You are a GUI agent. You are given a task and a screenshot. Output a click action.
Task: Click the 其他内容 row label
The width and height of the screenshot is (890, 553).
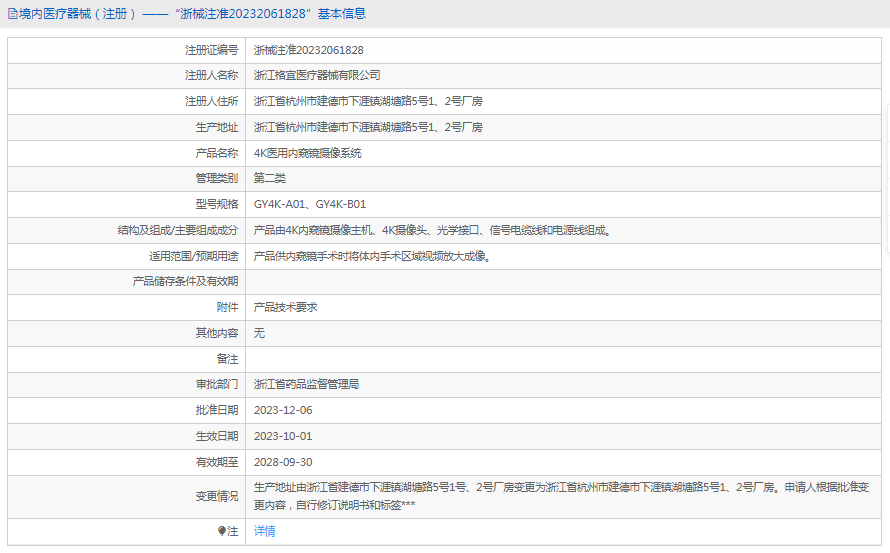(x=217, y=333)
